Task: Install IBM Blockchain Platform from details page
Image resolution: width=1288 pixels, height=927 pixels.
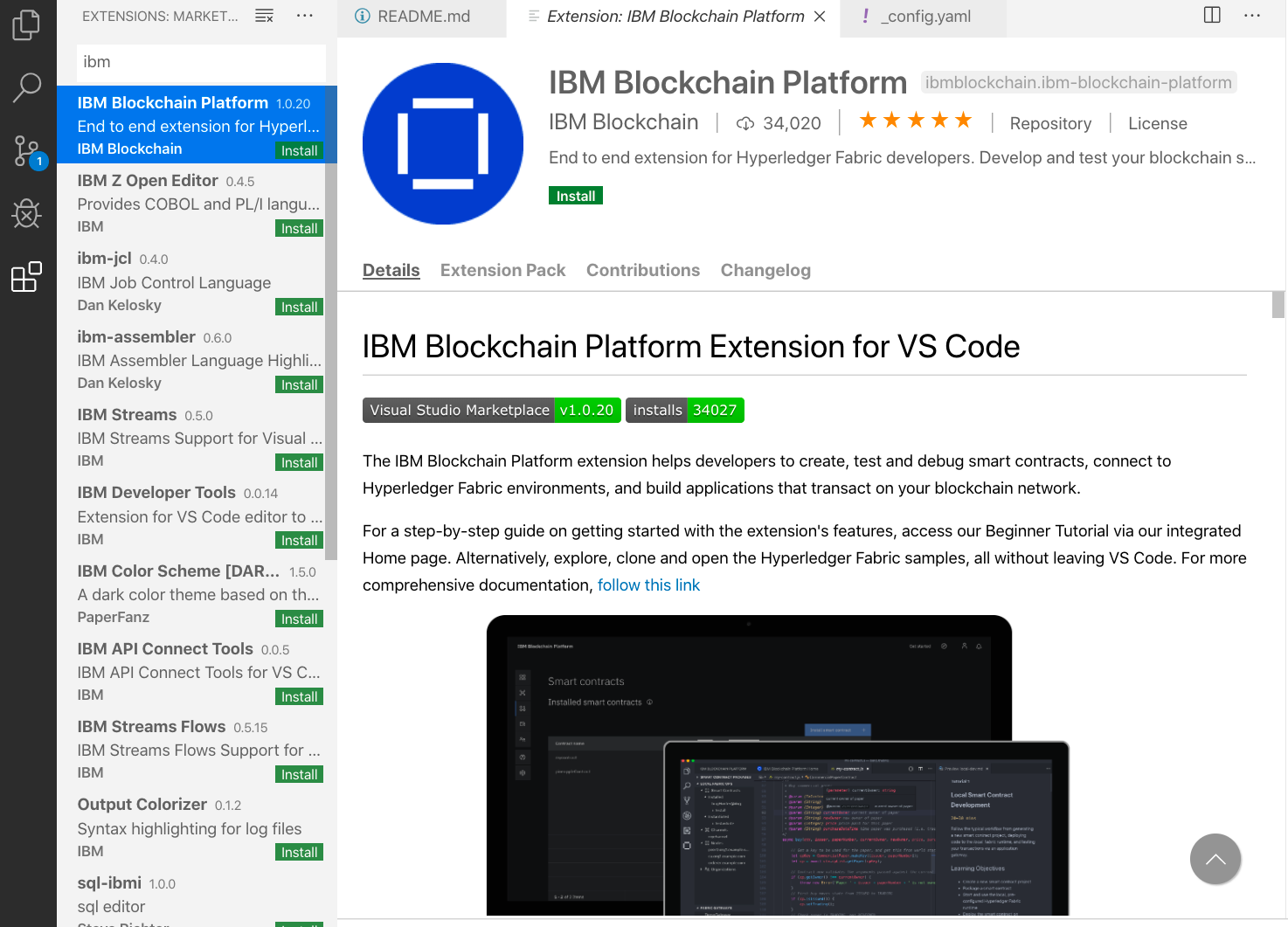Action: click(576, 196)
